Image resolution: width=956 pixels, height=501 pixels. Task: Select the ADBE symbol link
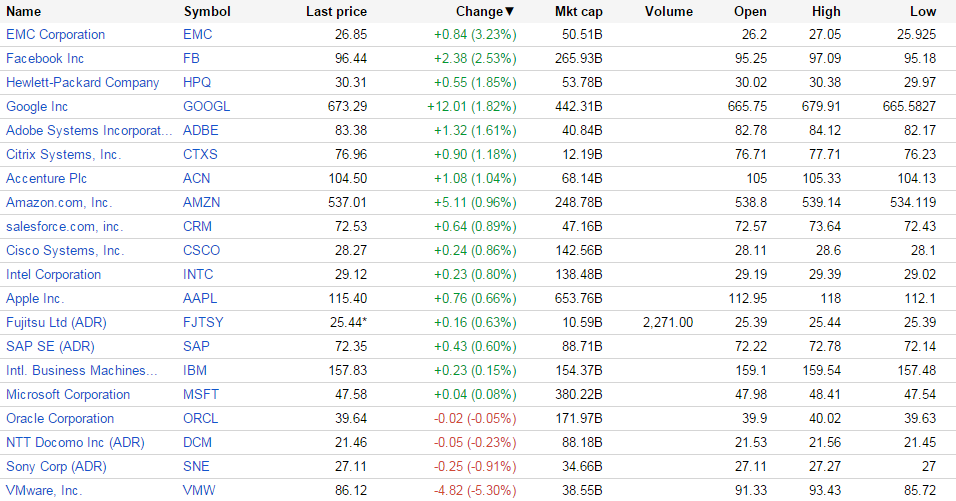[201, 131]
